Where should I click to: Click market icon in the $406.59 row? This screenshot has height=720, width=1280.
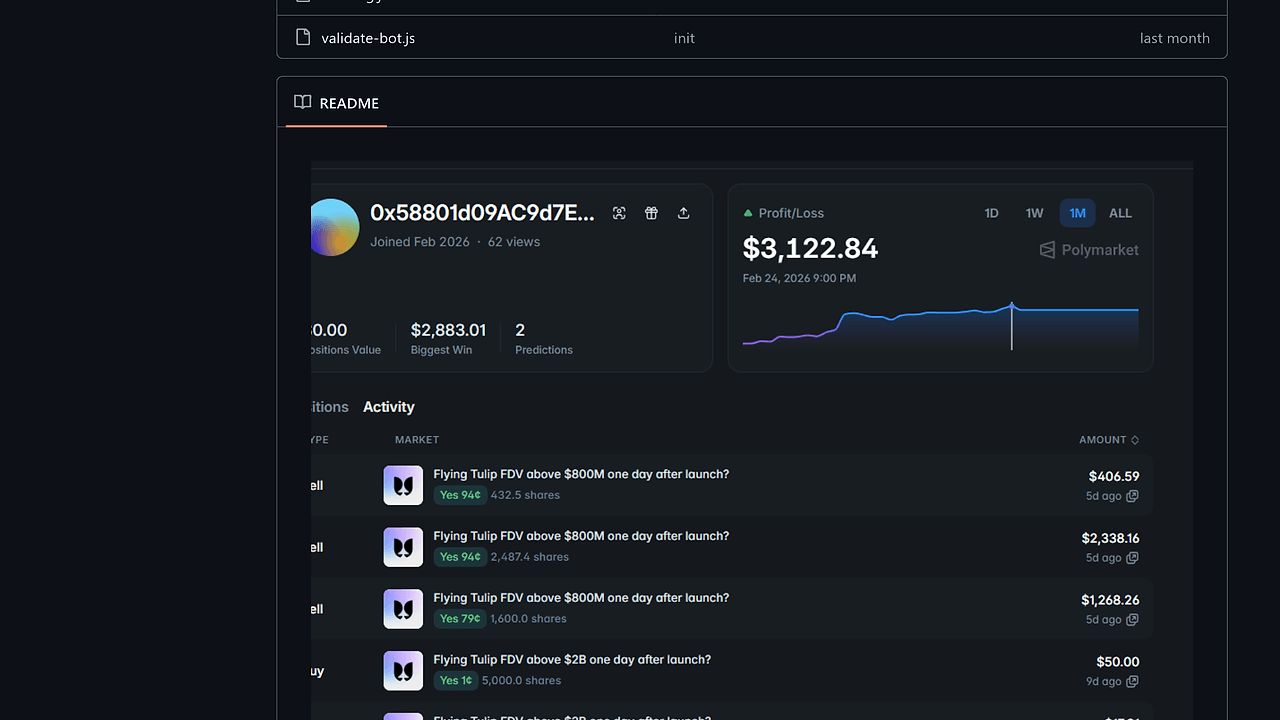[403, 485]
